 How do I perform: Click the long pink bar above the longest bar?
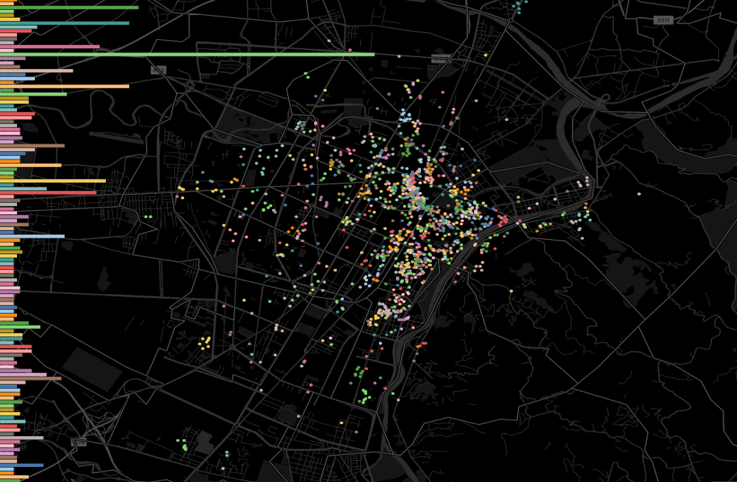(50, 46)
